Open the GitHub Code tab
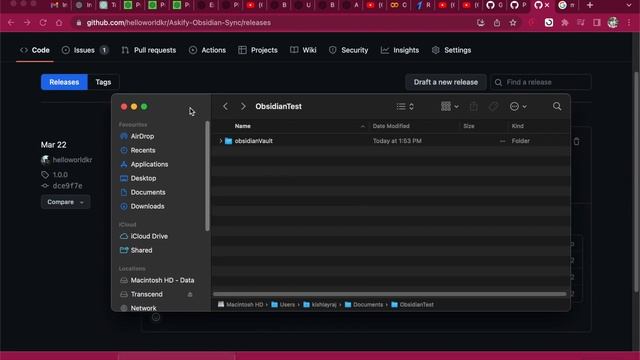Screen dimensions: 640x360 (35, 50)
